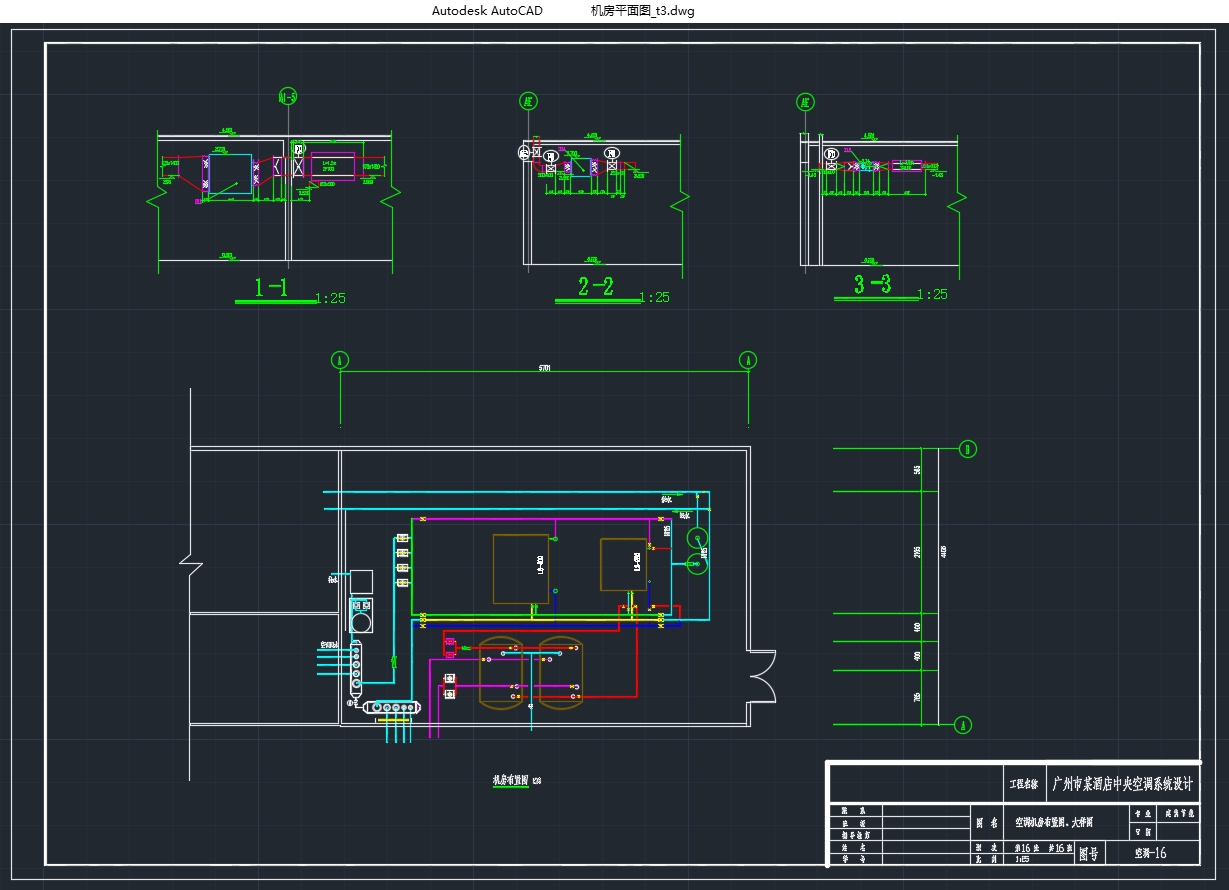
Task: Pick the horizontal water header manifold at bottom
Action: tap(394, 707)
